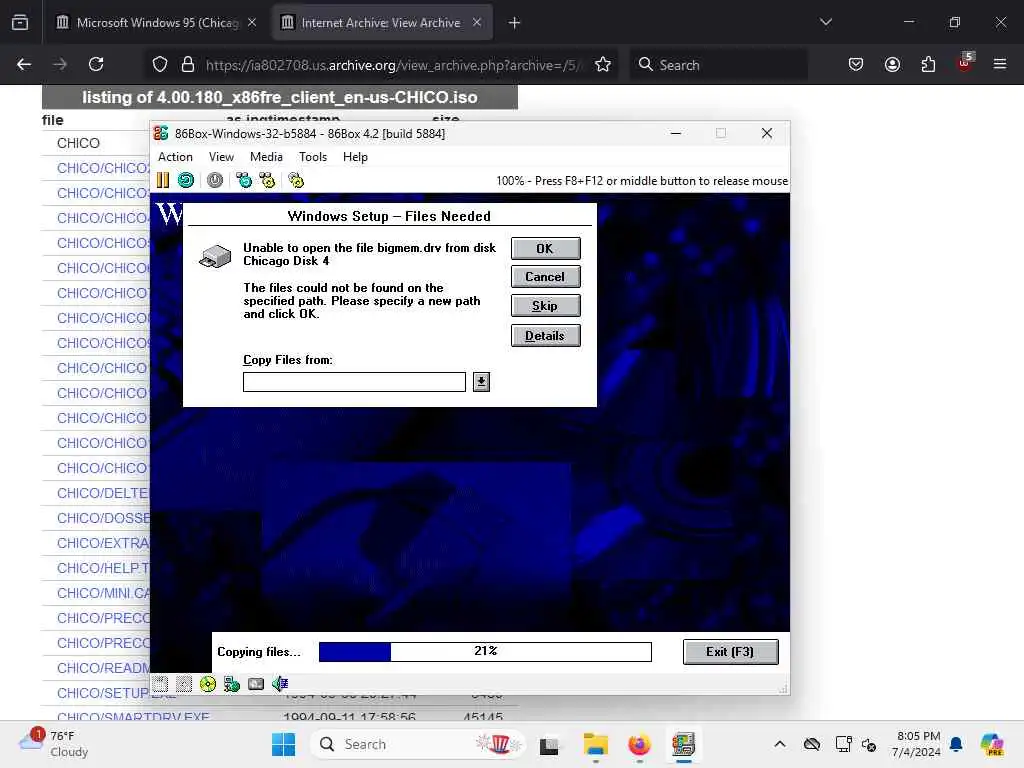Click the site security padlock icon
The width and height of the screenshot is (1024, 768).
click(188, 64)
